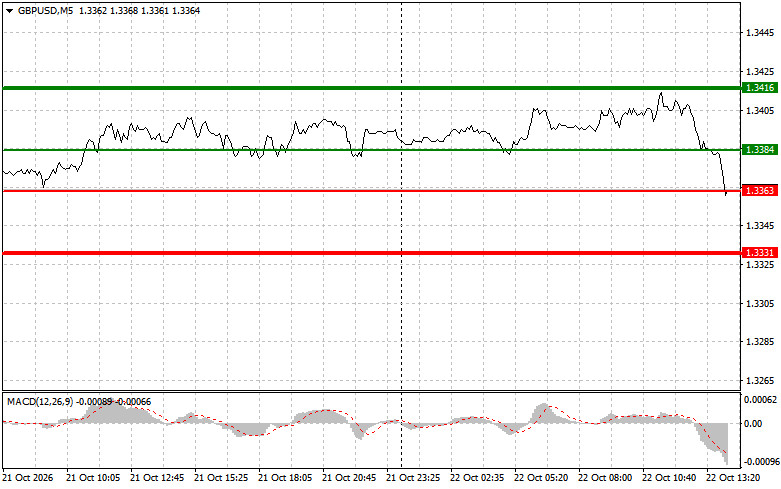Viewport: 781px width, 489px height.
Task: Select the 1.3363 red price level label
Action: (x=760, y=191)
